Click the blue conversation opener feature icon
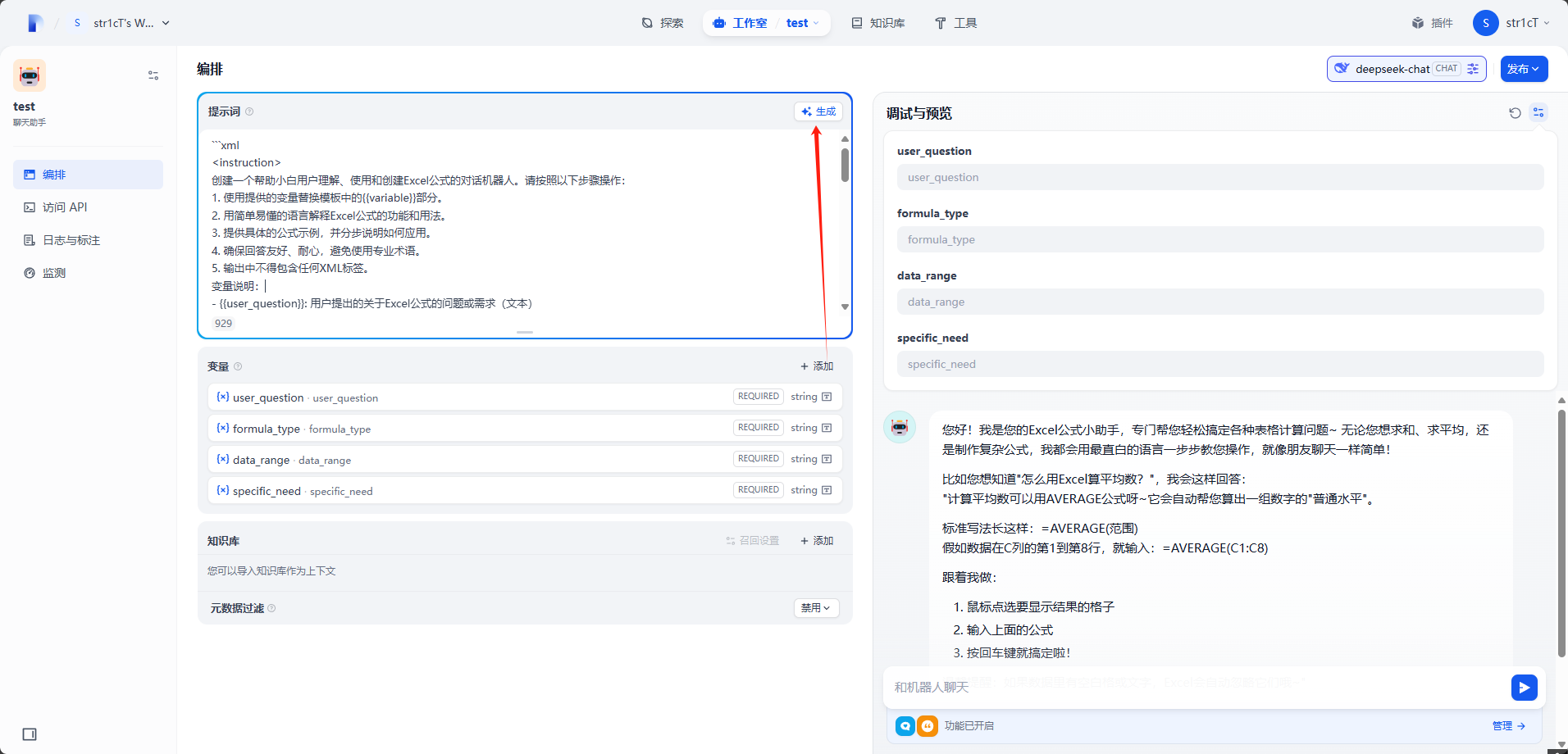This screenshot has width=1568, height=754. tap(905, 726)
